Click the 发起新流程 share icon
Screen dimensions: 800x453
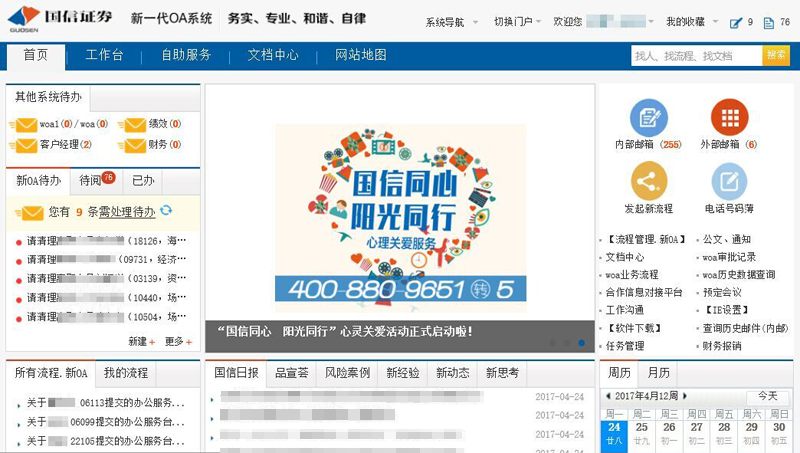click(x=648, y=181)
